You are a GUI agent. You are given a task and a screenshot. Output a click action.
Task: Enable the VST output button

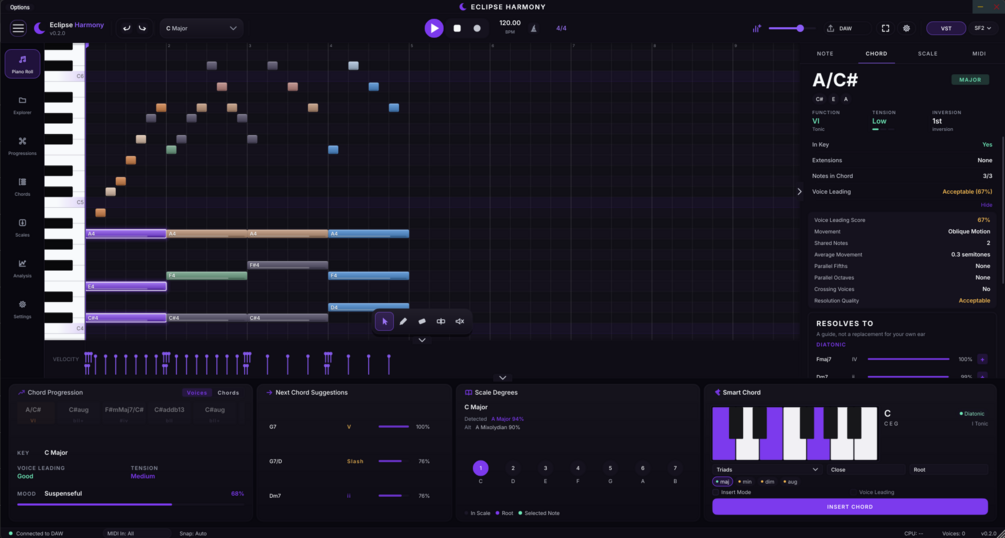945,28
